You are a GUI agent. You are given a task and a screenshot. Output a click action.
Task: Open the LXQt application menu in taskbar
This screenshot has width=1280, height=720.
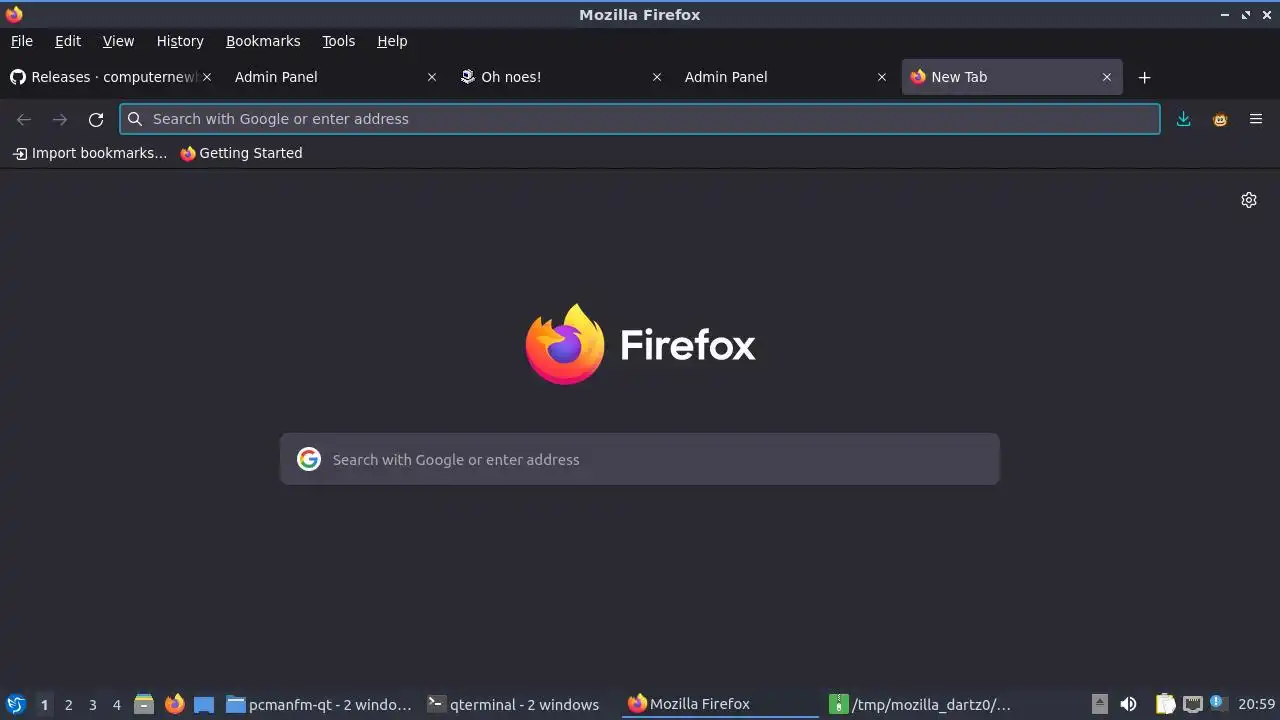click(16, 704)
